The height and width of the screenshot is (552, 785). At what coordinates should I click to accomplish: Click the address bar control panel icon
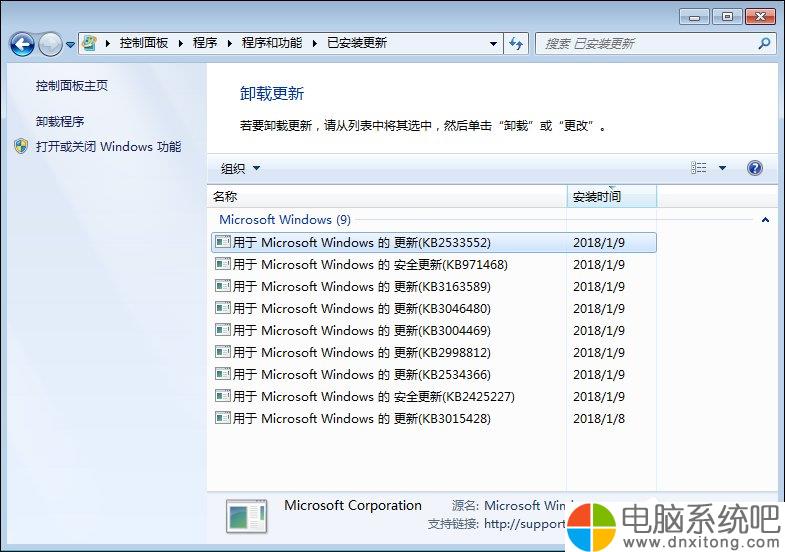[91, 43]
